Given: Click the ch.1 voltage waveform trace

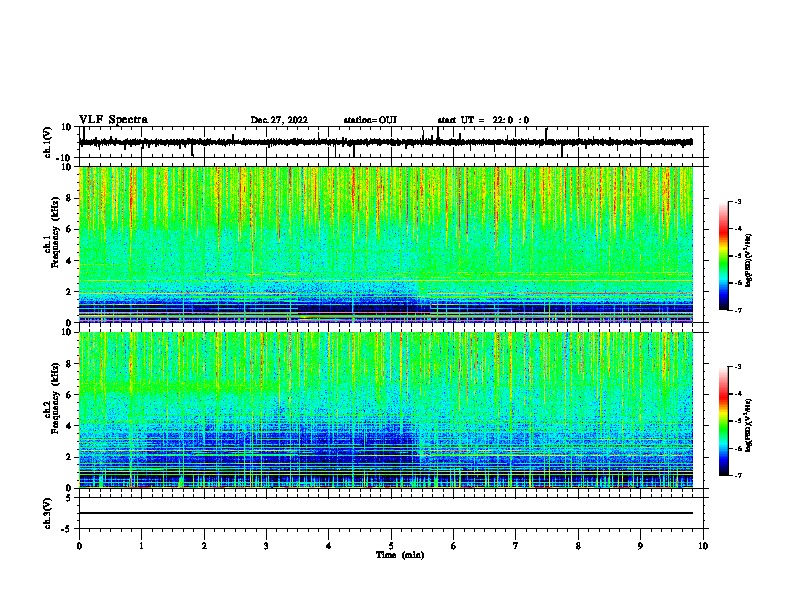Looking at the screenshot, I should 386,142.
